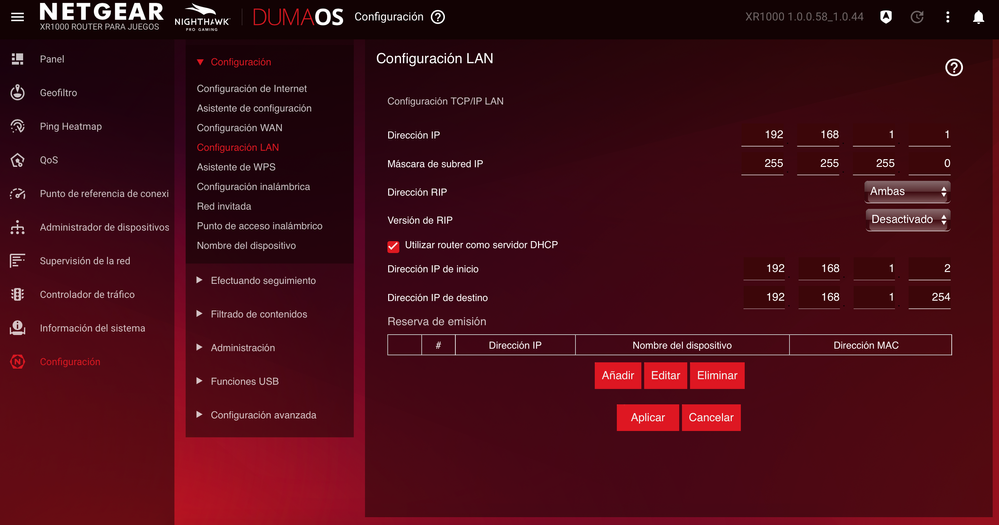Click first octet field of Dirección IP
This screenshot has height=525, width=999.
(x=763, y=135)
